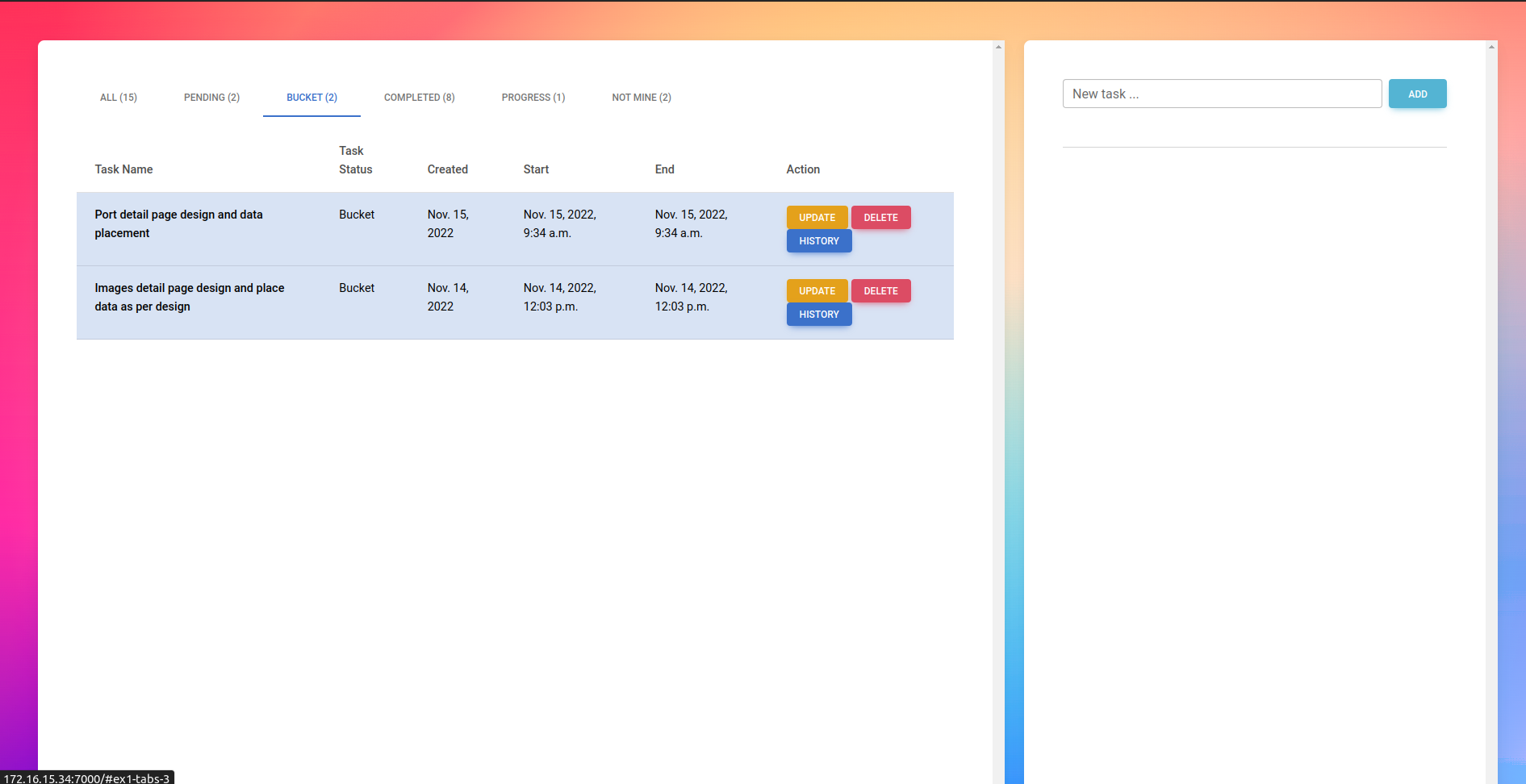Open history for Port detail page task
The height and width of the screenshot is (784, 1526).
pyautogui.click(x=819, y=241)
